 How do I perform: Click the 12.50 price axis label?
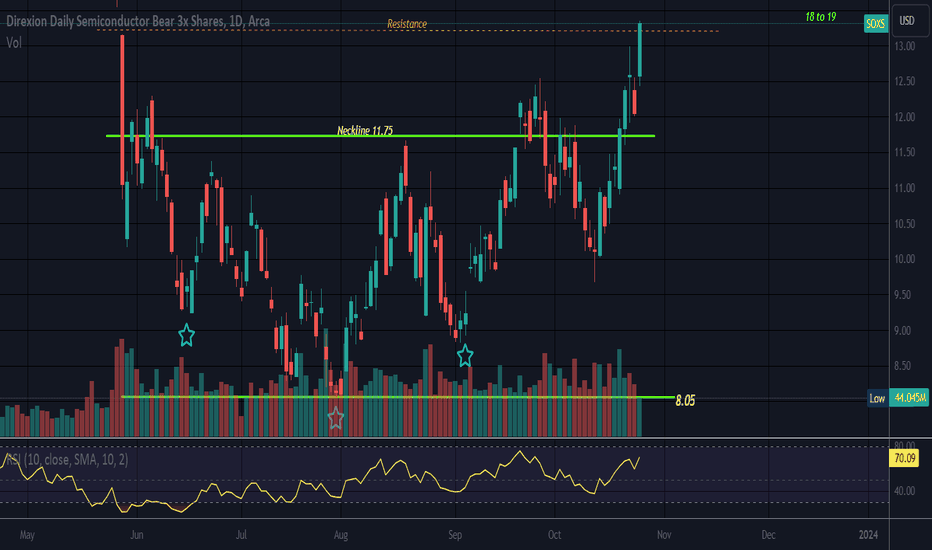(x=905, y=81)
